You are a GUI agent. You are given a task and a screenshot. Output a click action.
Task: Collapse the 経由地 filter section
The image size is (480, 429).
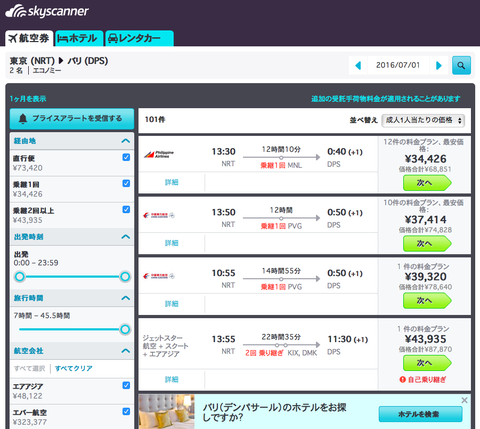click(126, 141)
